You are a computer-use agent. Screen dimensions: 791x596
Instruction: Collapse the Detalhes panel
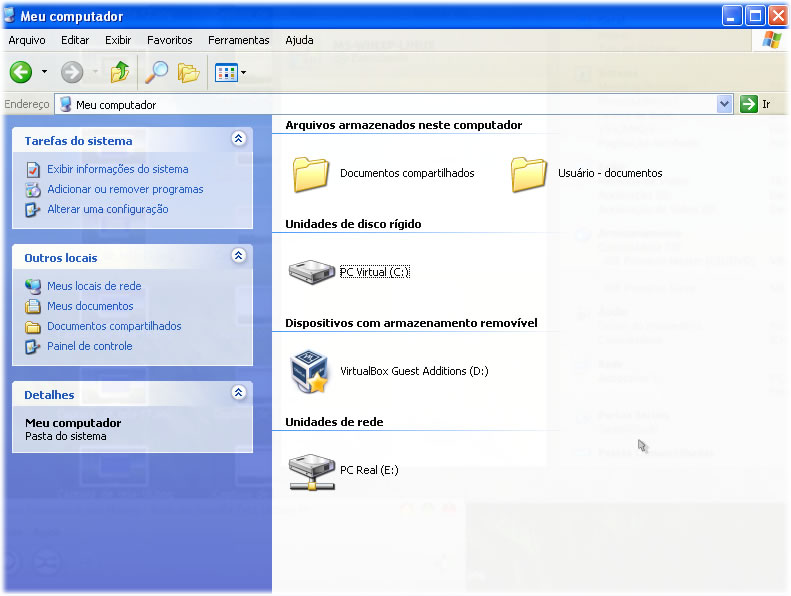click(x=239, y=392)
